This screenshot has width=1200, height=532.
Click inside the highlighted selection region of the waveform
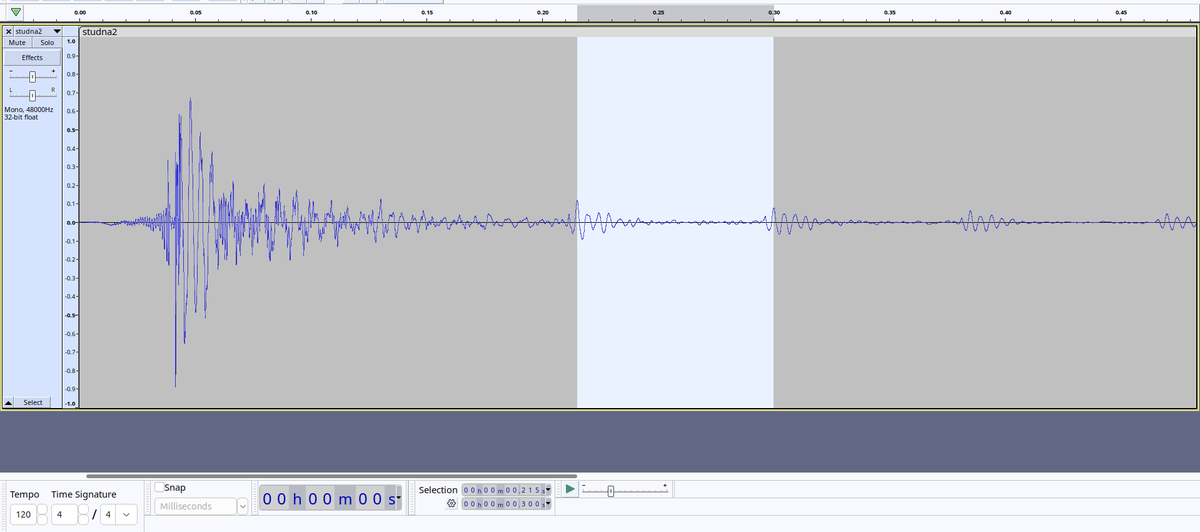[675, 222]
